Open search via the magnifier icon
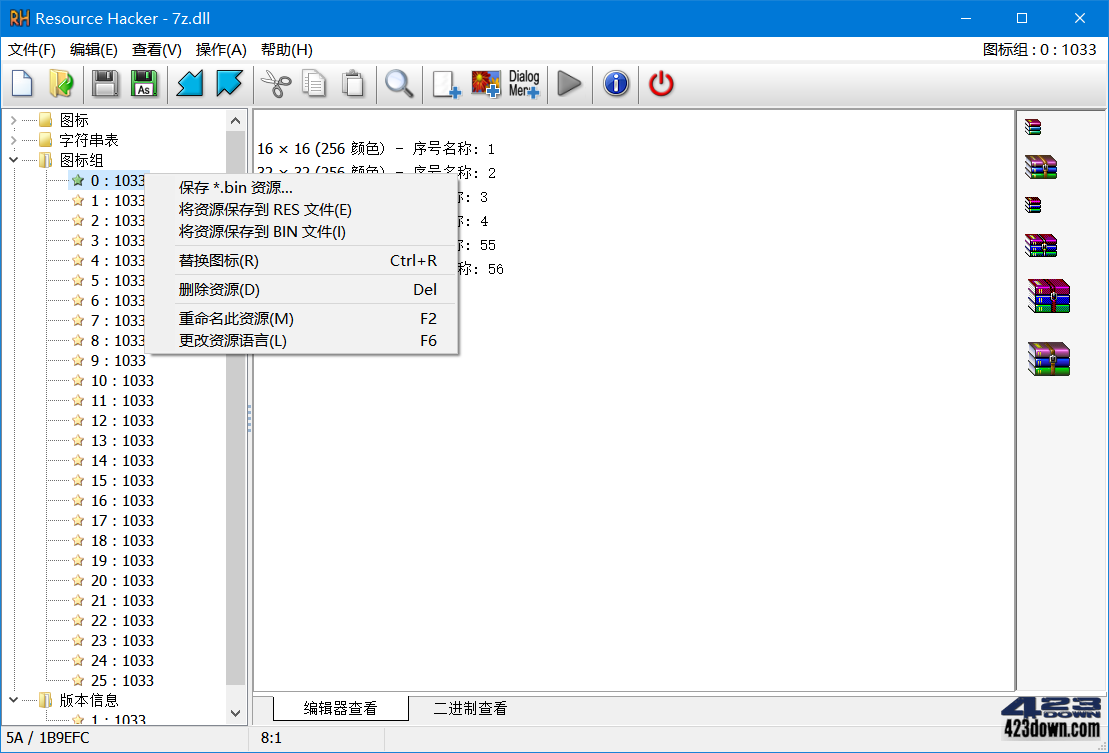The height and width of the screenshot is (753, 1109). point(398,84)
